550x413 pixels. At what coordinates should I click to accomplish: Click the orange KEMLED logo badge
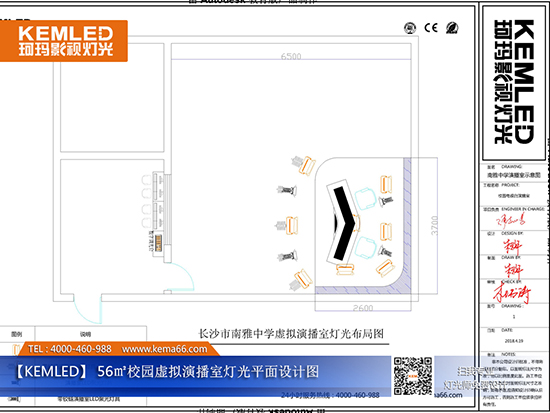(x=63, y=41)
